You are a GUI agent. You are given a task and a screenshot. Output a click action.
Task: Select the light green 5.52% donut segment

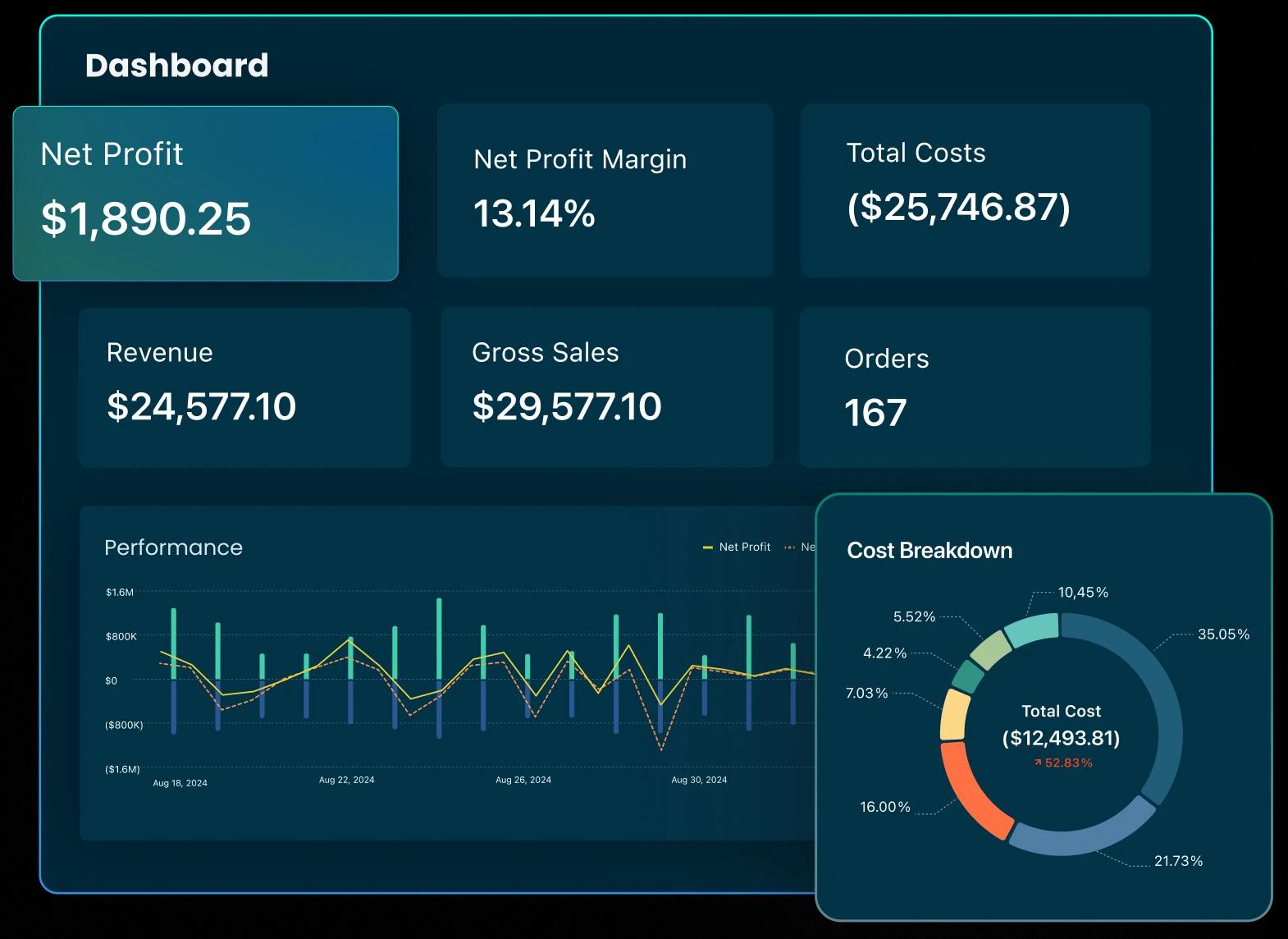pyautogui.click(x=990, y=650)
